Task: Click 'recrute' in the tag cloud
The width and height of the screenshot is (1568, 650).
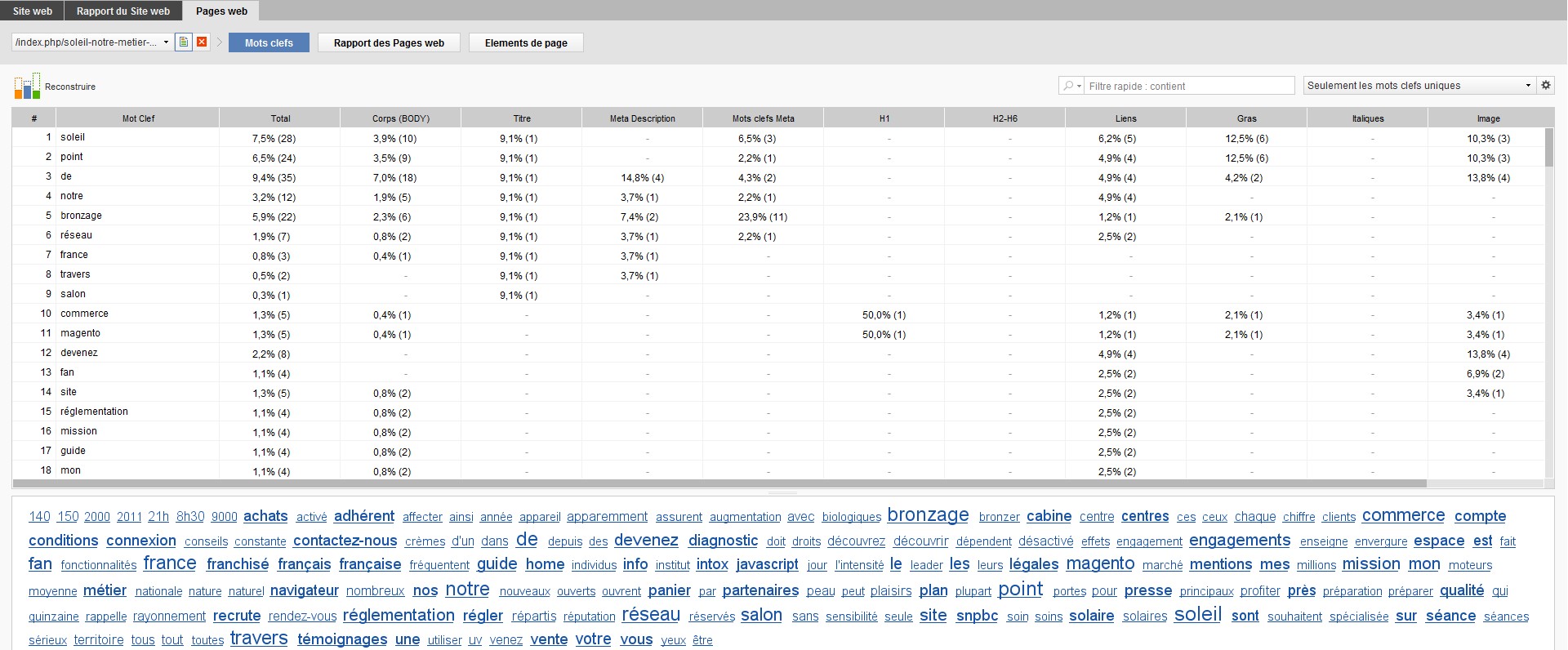Action: [x=237, y=616]
